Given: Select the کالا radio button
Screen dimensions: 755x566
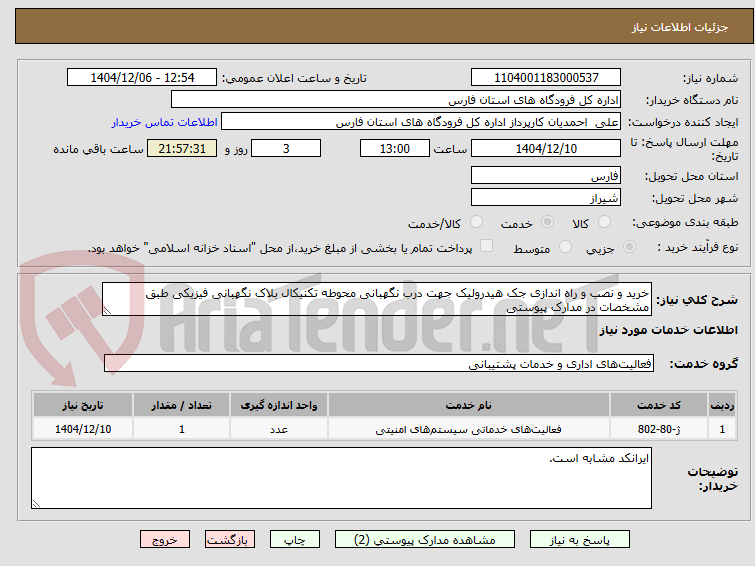Looking at the screenshot, I should (604, 222).
